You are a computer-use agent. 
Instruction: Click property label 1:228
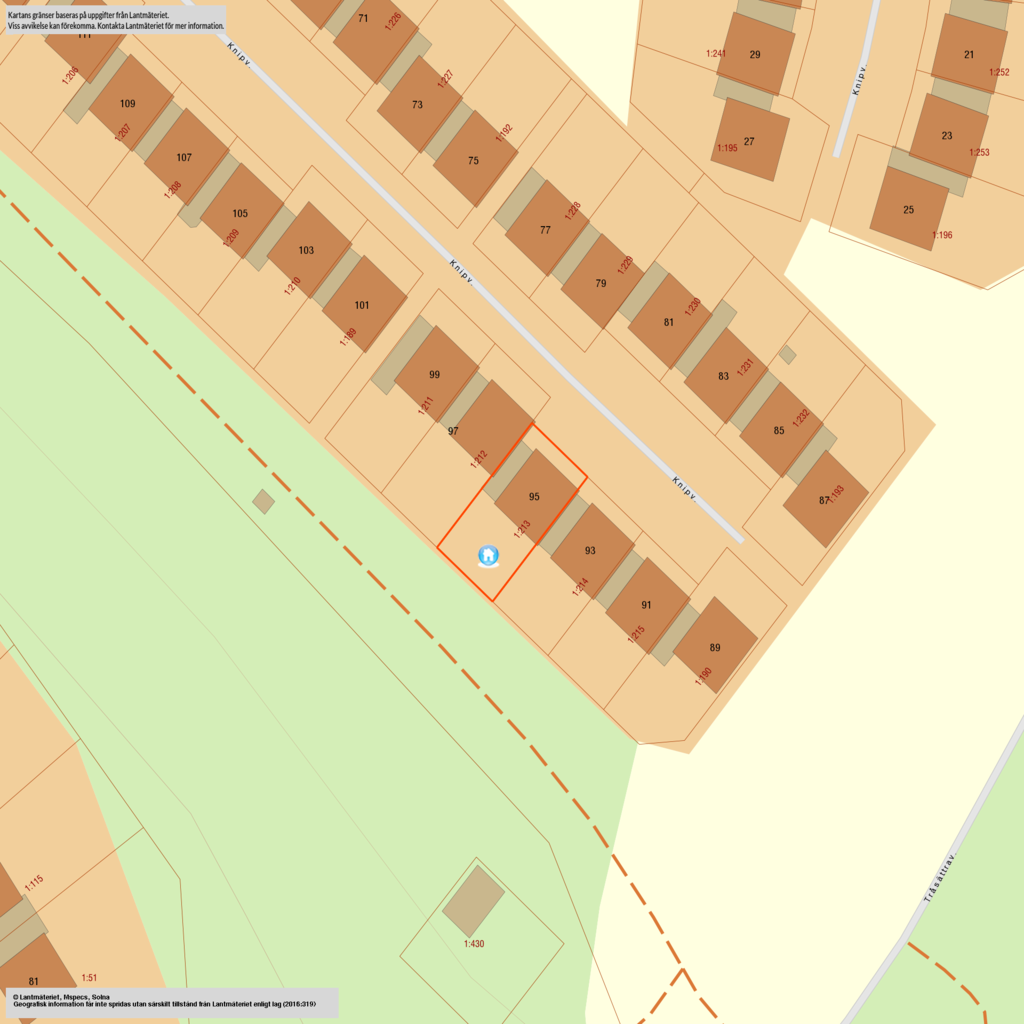pos(572,211)
